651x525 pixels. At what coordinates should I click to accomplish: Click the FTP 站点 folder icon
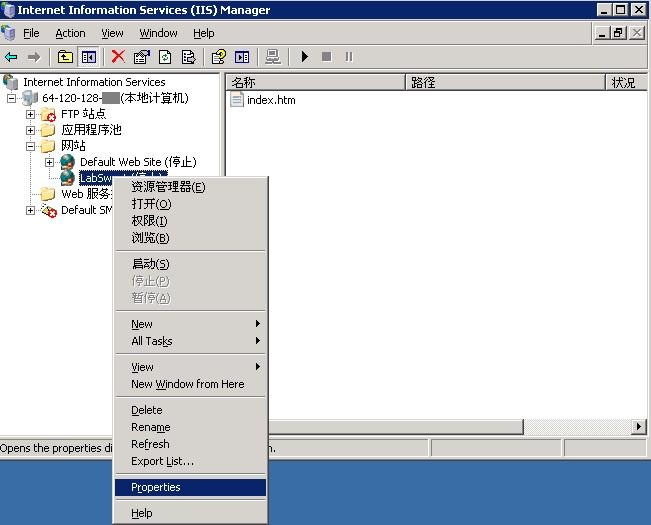pos(48,114)
